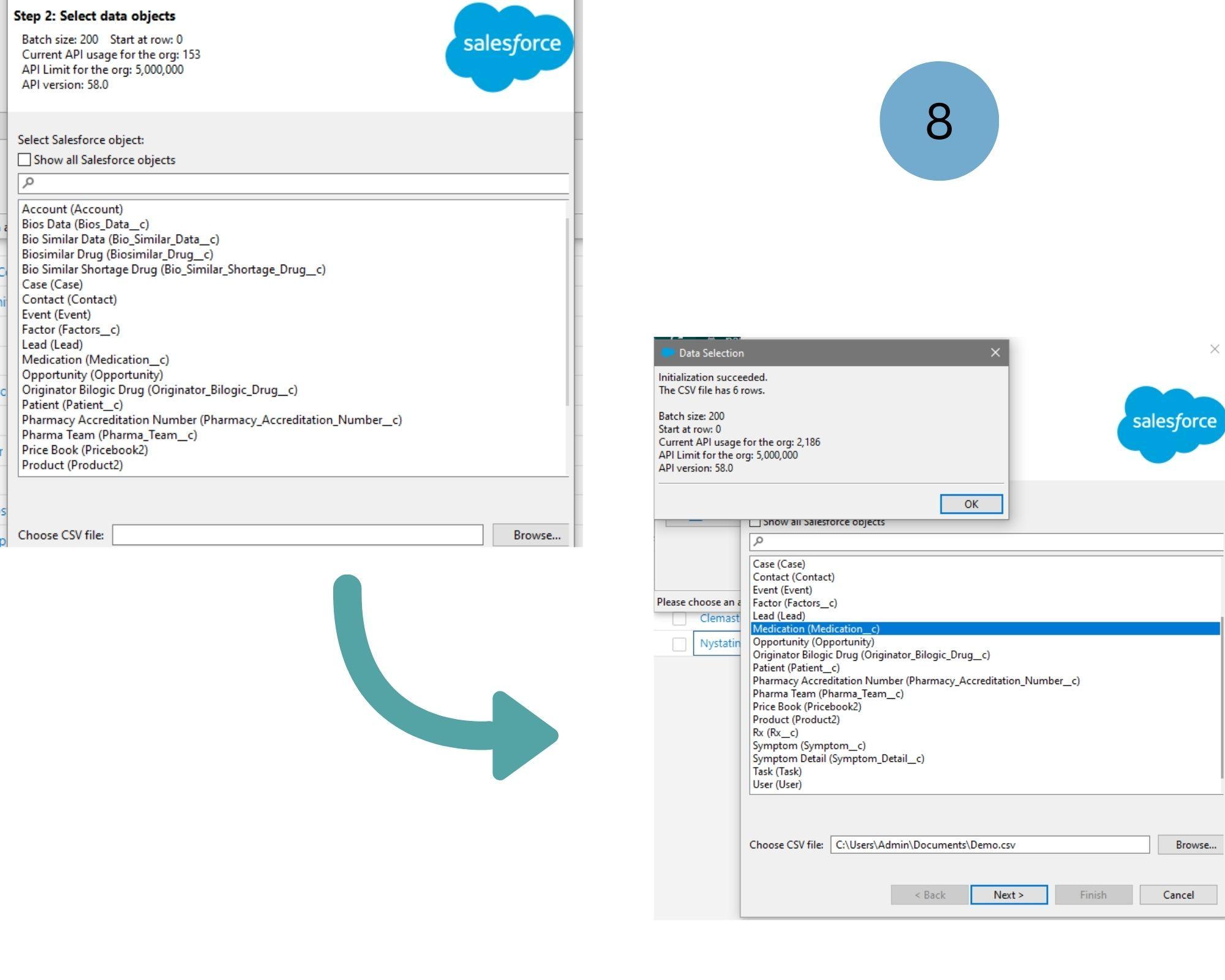Click the CSV path field showing Demo.csv

tap(990, 845)
